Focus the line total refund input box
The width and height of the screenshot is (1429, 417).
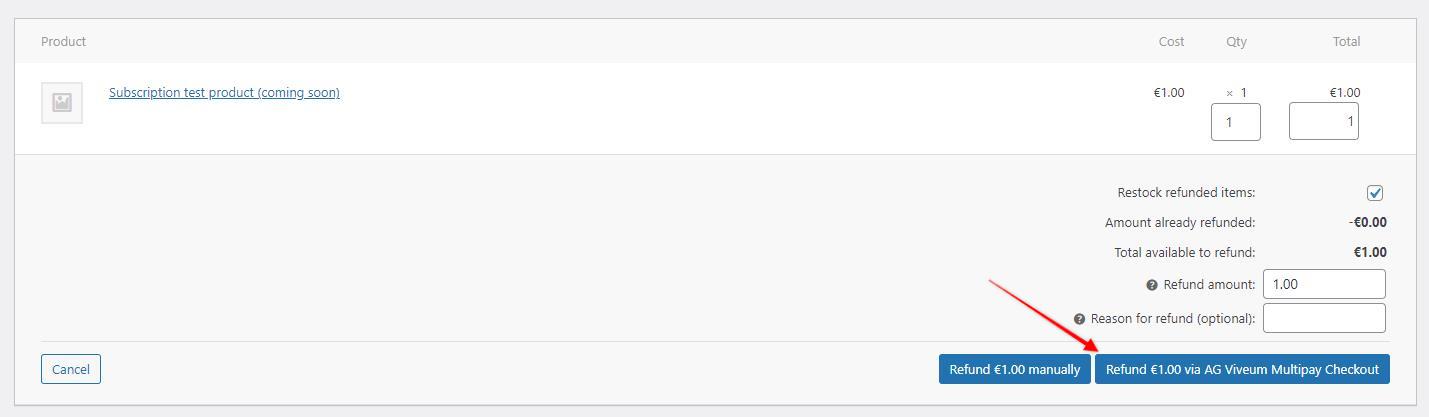tap(1323, 122)
